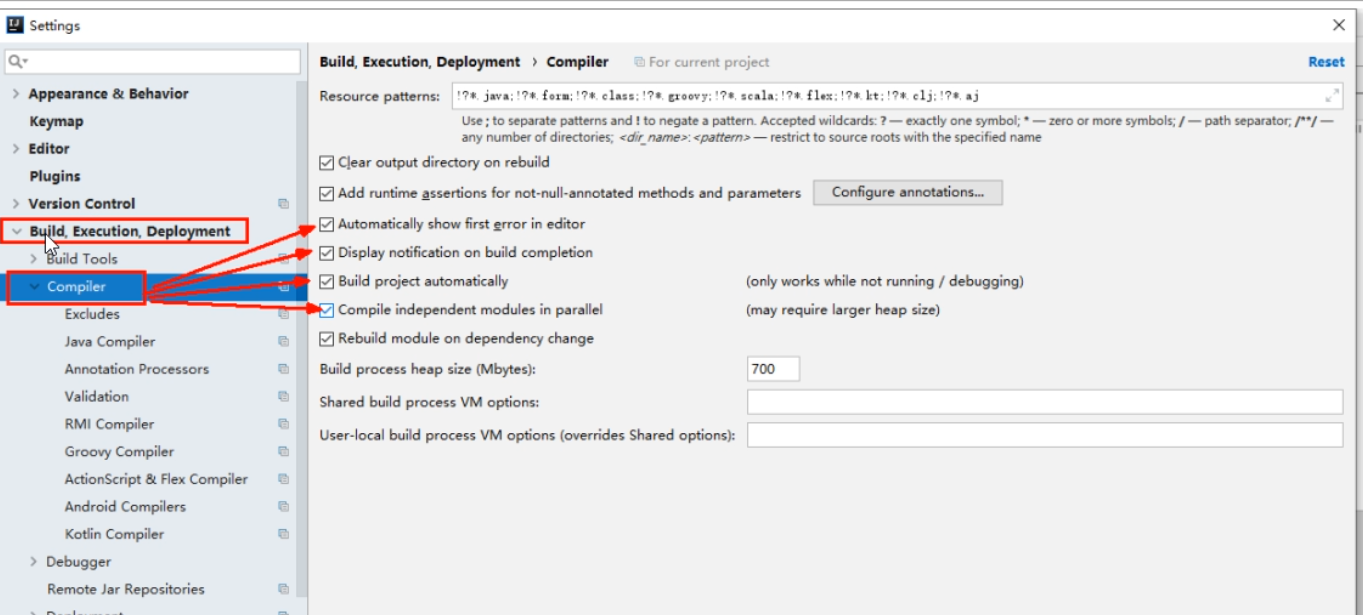Select Version Control tree item label
This screenshot has width=1363, height=615.
coord(82,204)
